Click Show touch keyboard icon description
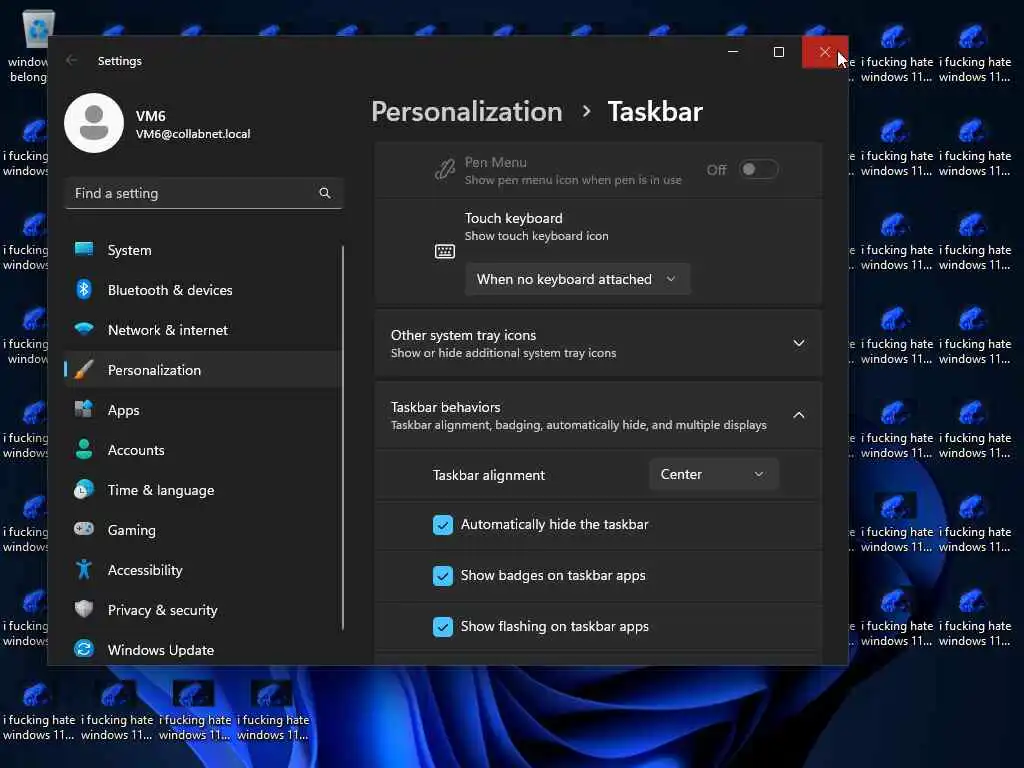The width and height of the screenshot is (1024, 768). point(536,236)
